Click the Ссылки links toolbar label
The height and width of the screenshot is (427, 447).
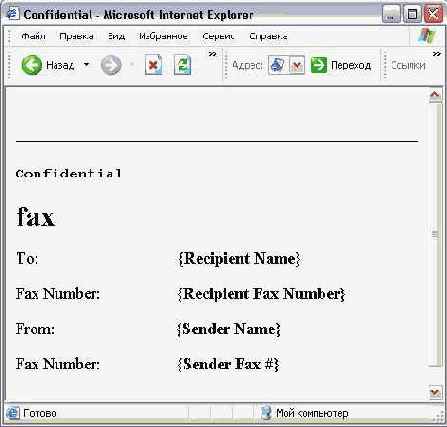408,65
